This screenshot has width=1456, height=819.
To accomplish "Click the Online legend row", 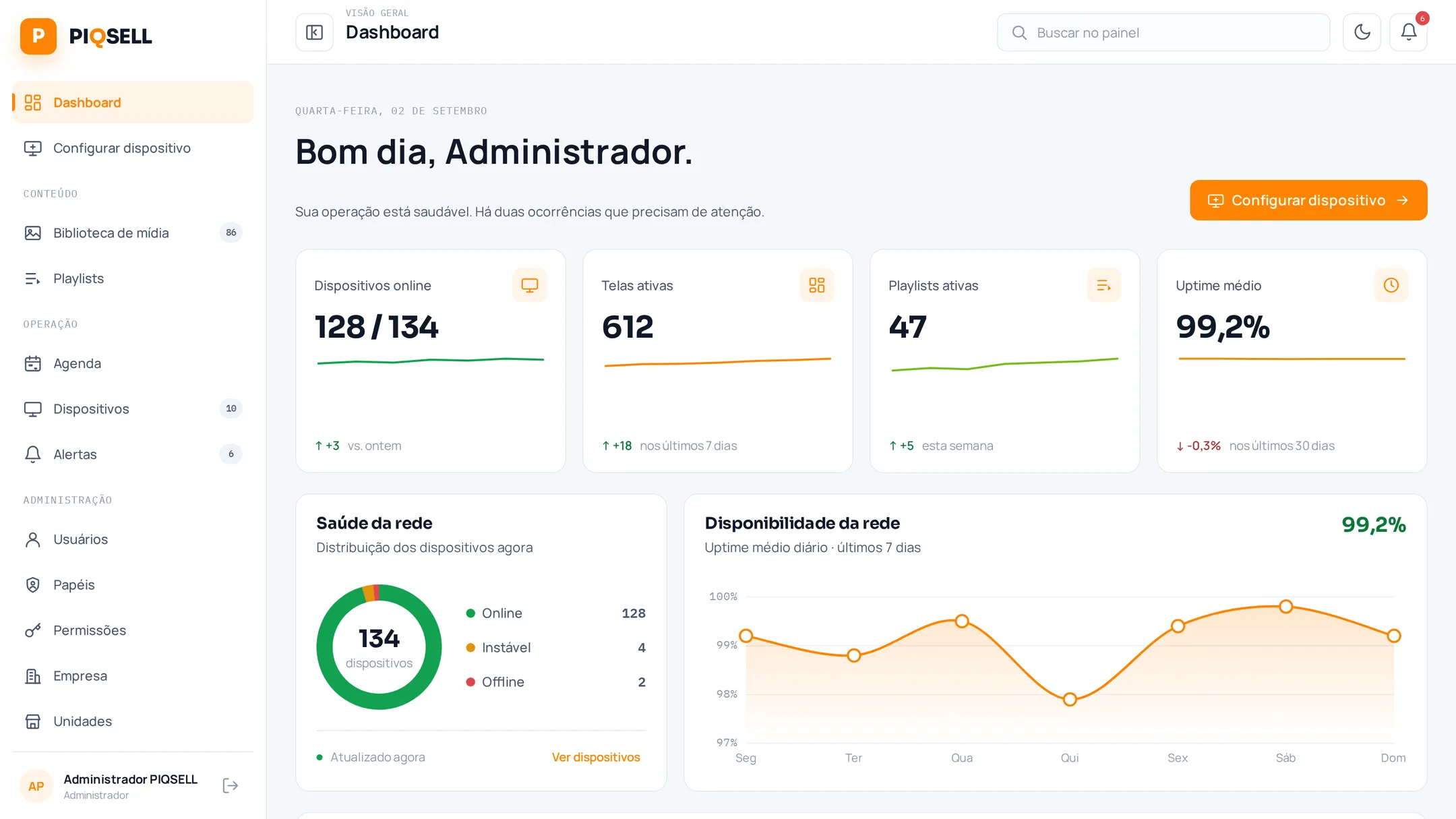I will click(x=555, y=613).
